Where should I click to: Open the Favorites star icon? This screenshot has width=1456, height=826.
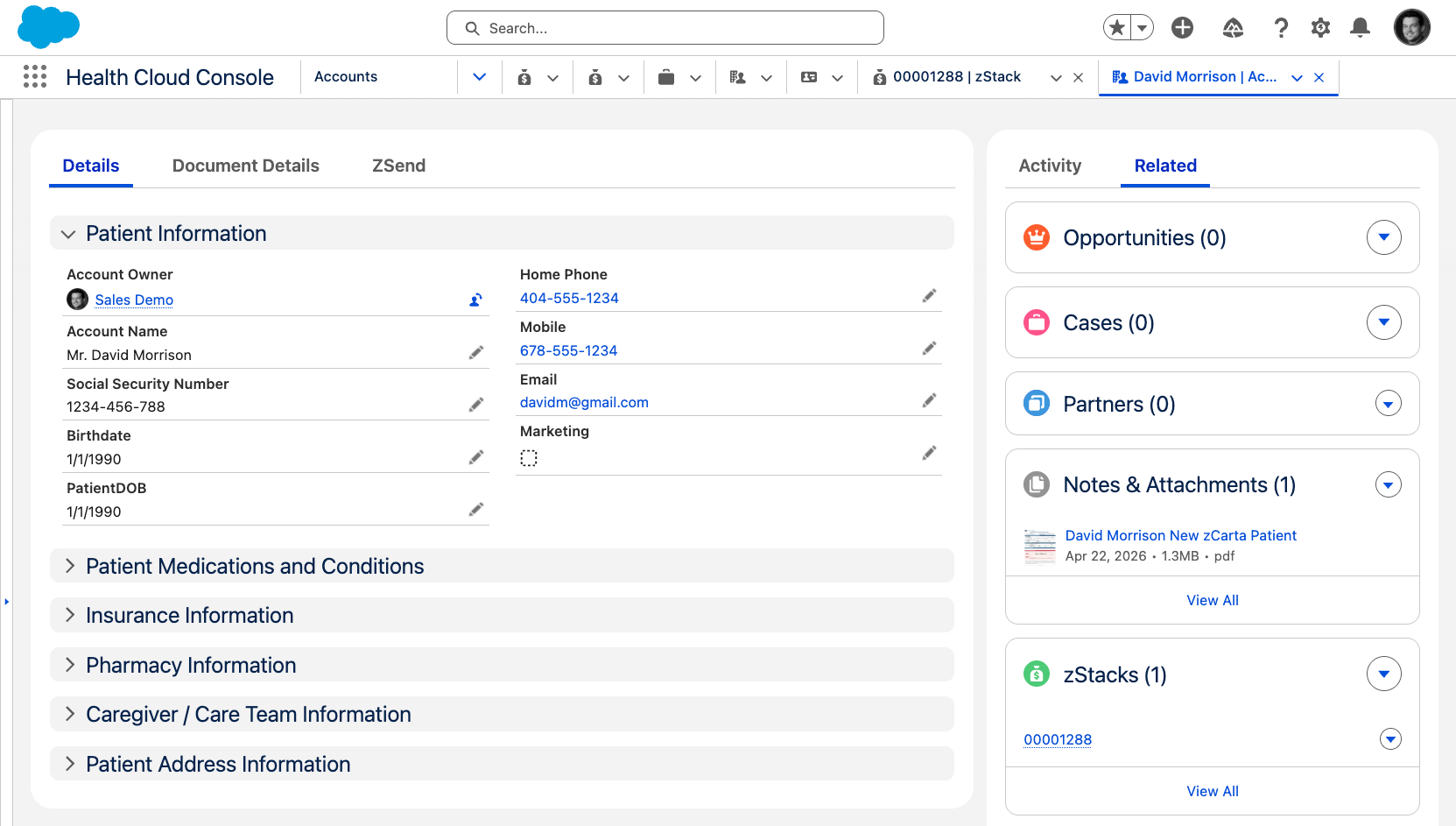[x=1117, y=28]
